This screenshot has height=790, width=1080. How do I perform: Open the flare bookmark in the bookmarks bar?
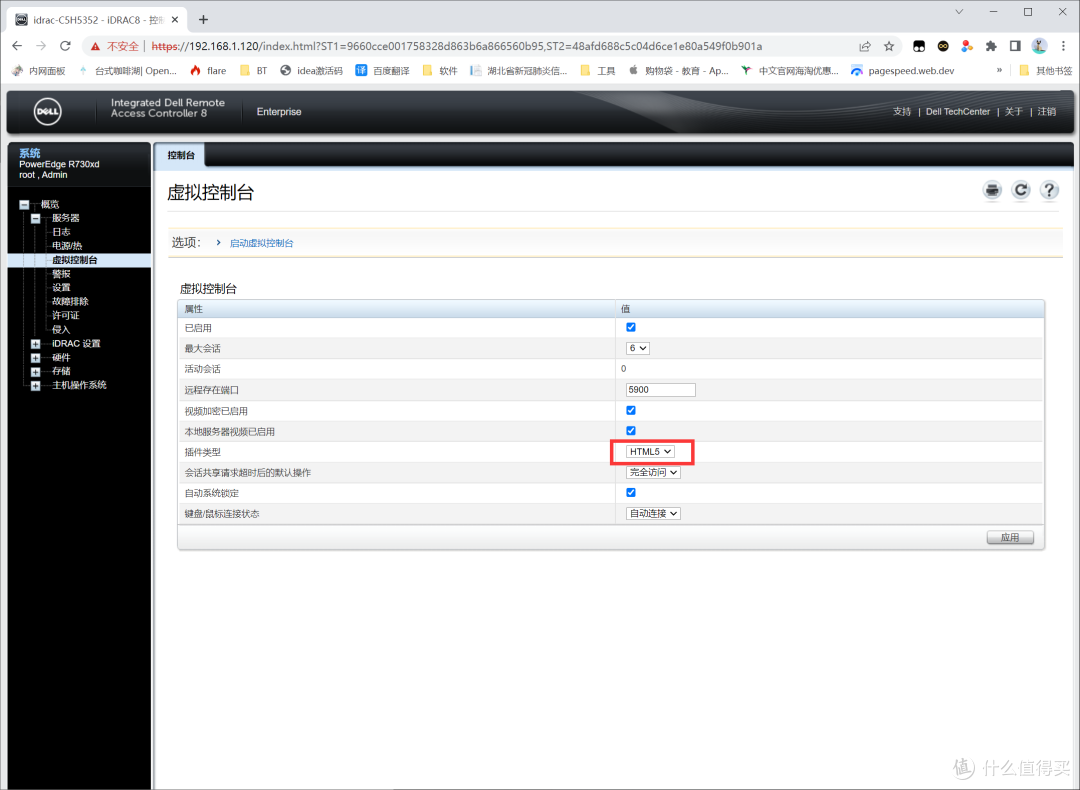pyautogui.click(x=212, y=70)
